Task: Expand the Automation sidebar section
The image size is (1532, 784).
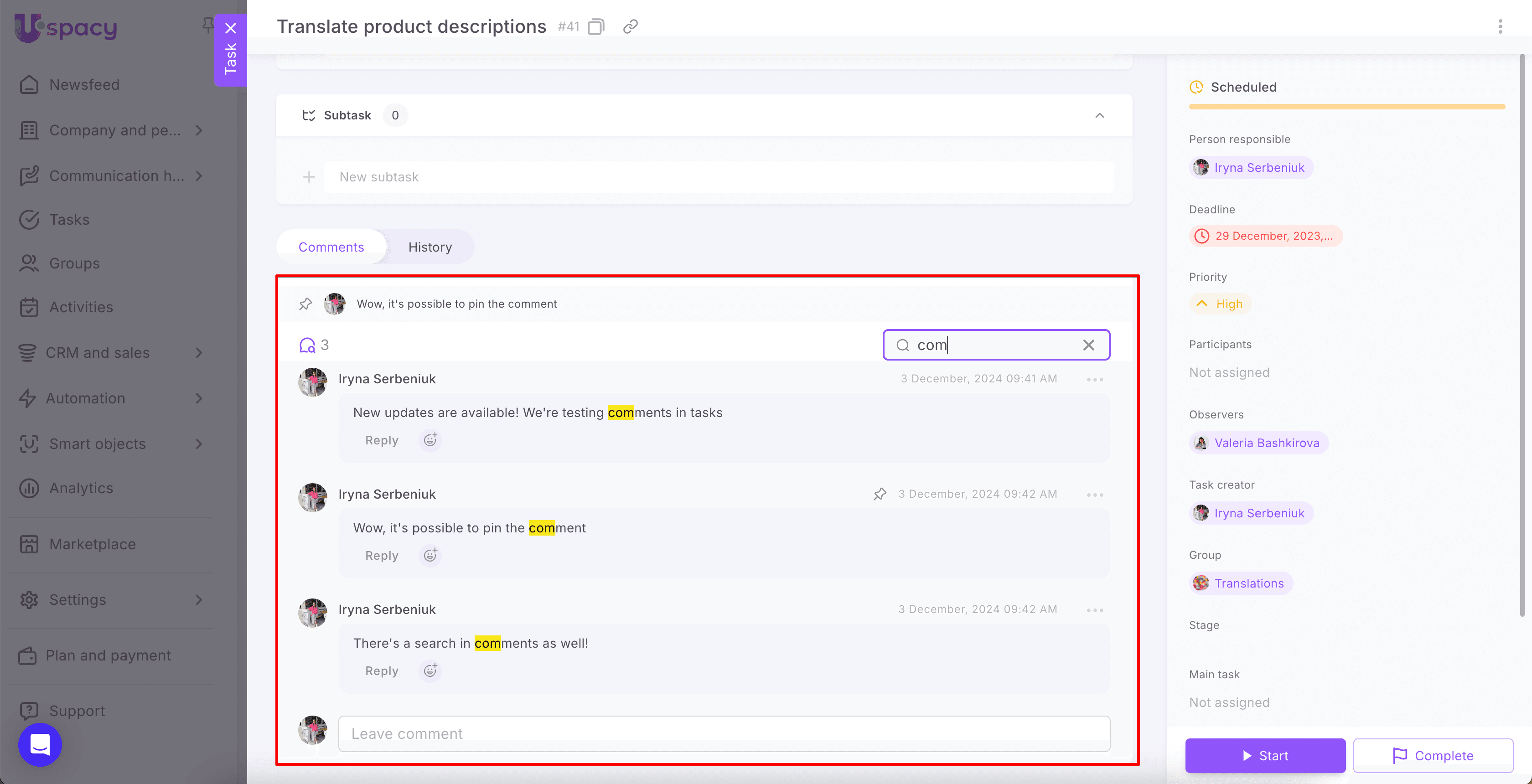Action: point(199,398)
